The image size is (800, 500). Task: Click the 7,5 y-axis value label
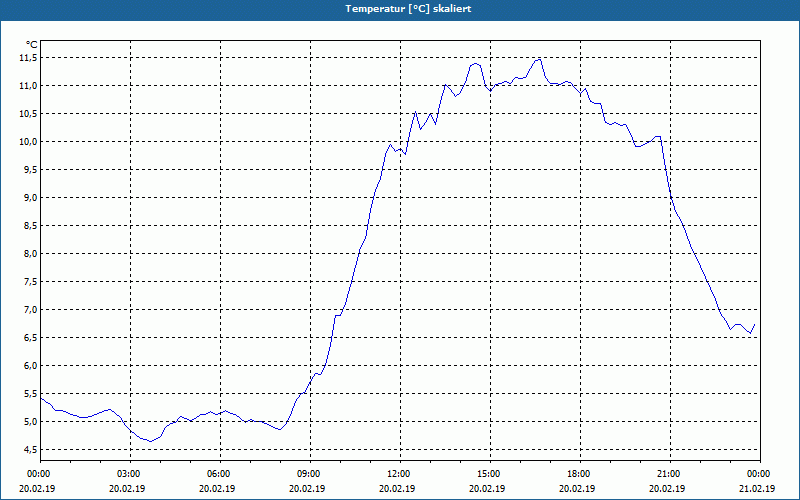pos(31,282)
